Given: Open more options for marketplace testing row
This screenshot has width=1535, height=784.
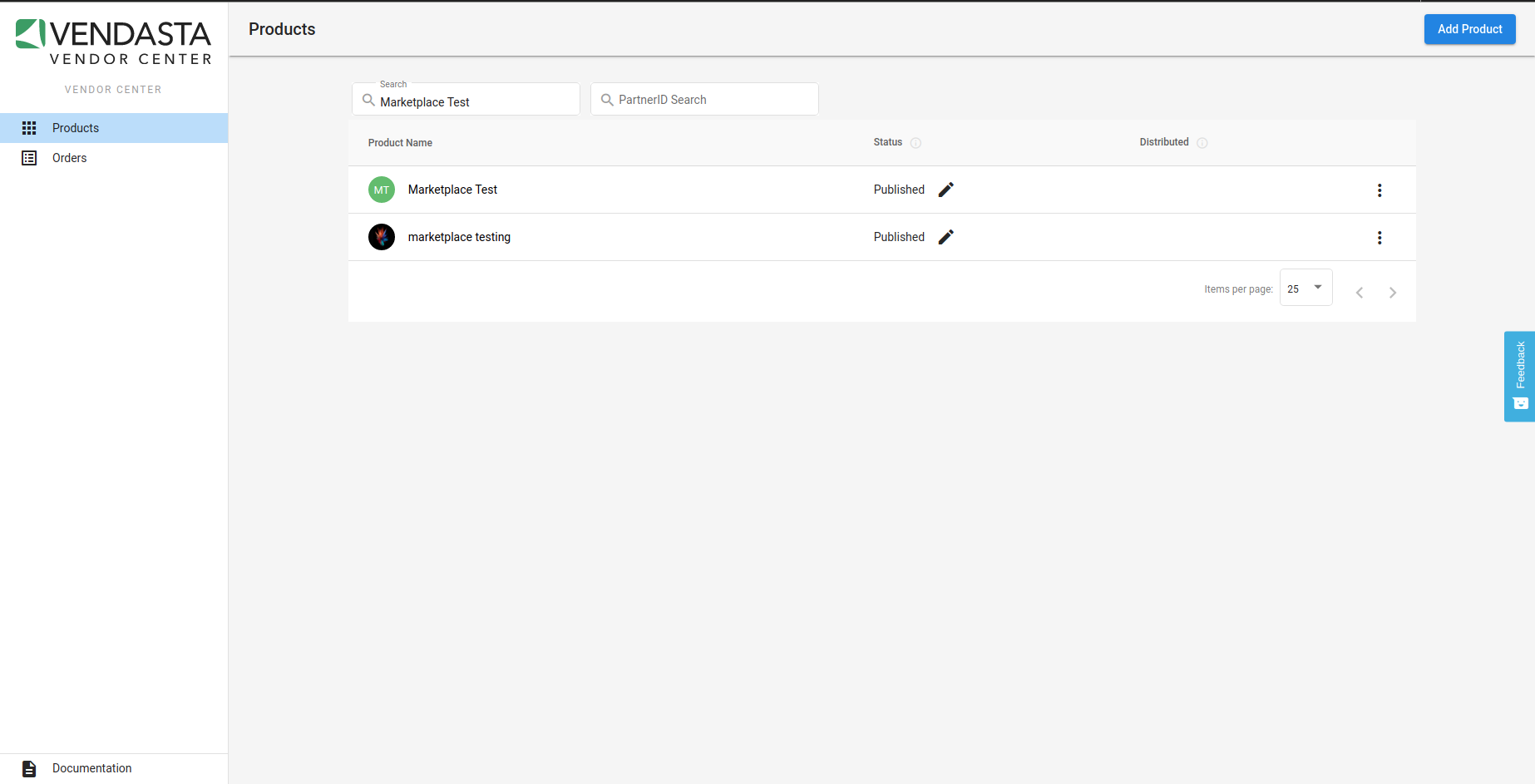Looking at the screenshot, I should click(x=1380, y=238).
